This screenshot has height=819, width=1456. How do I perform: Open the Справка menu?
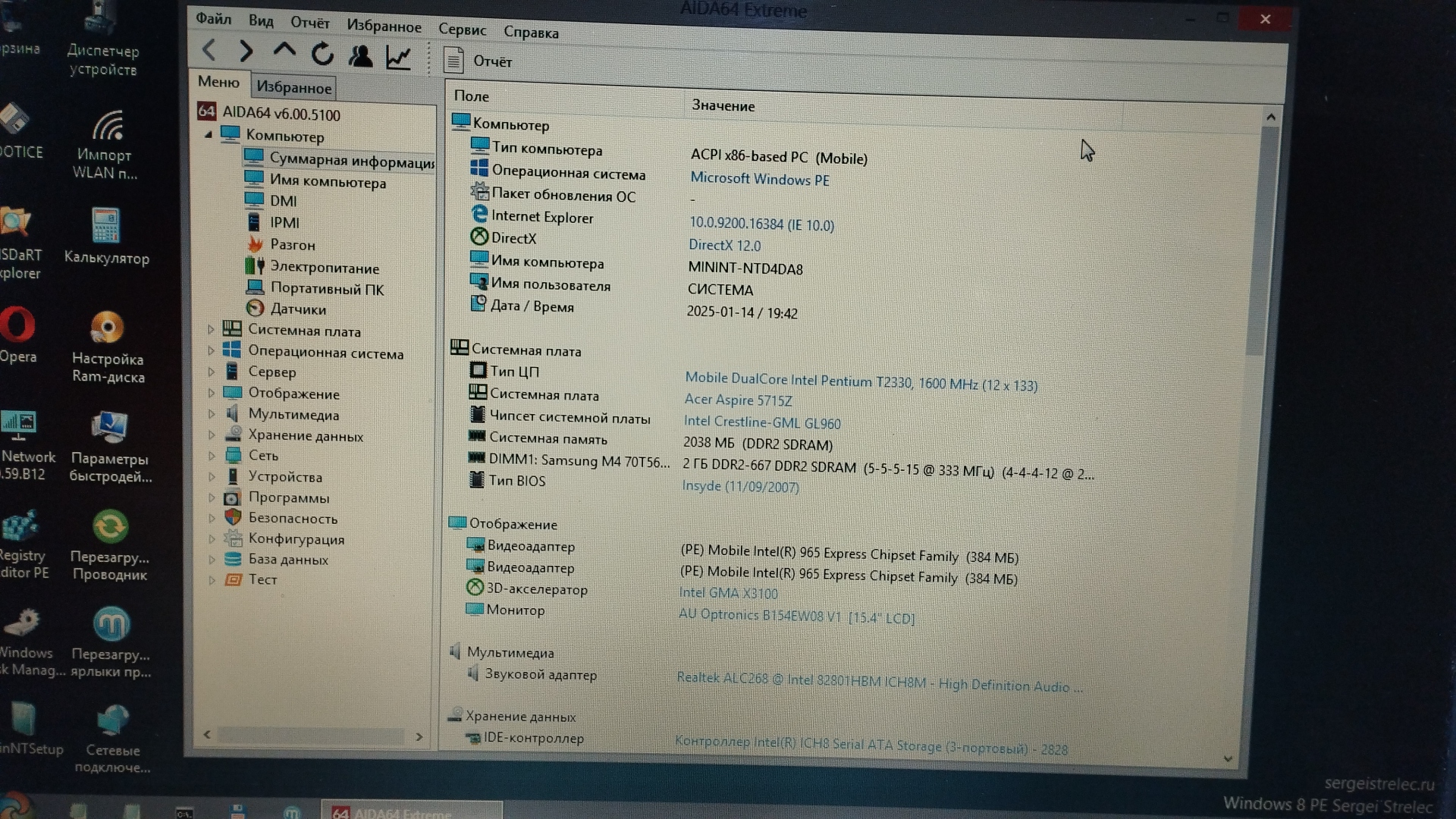point(531,32)
